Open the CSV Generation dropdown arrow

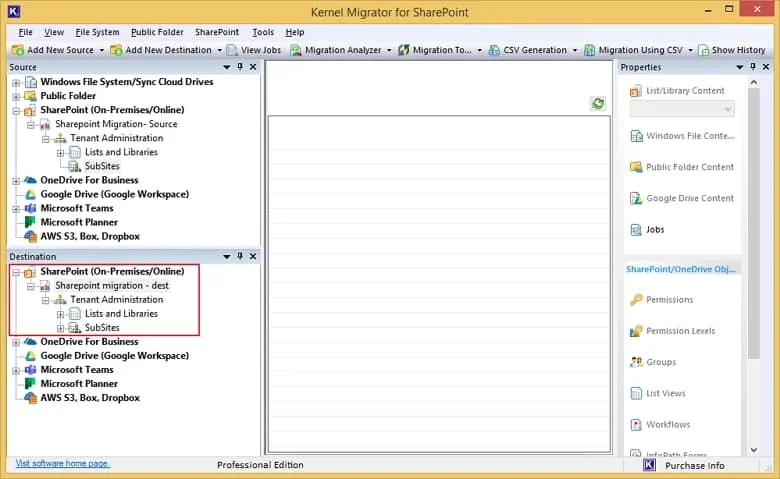[575, 50]
